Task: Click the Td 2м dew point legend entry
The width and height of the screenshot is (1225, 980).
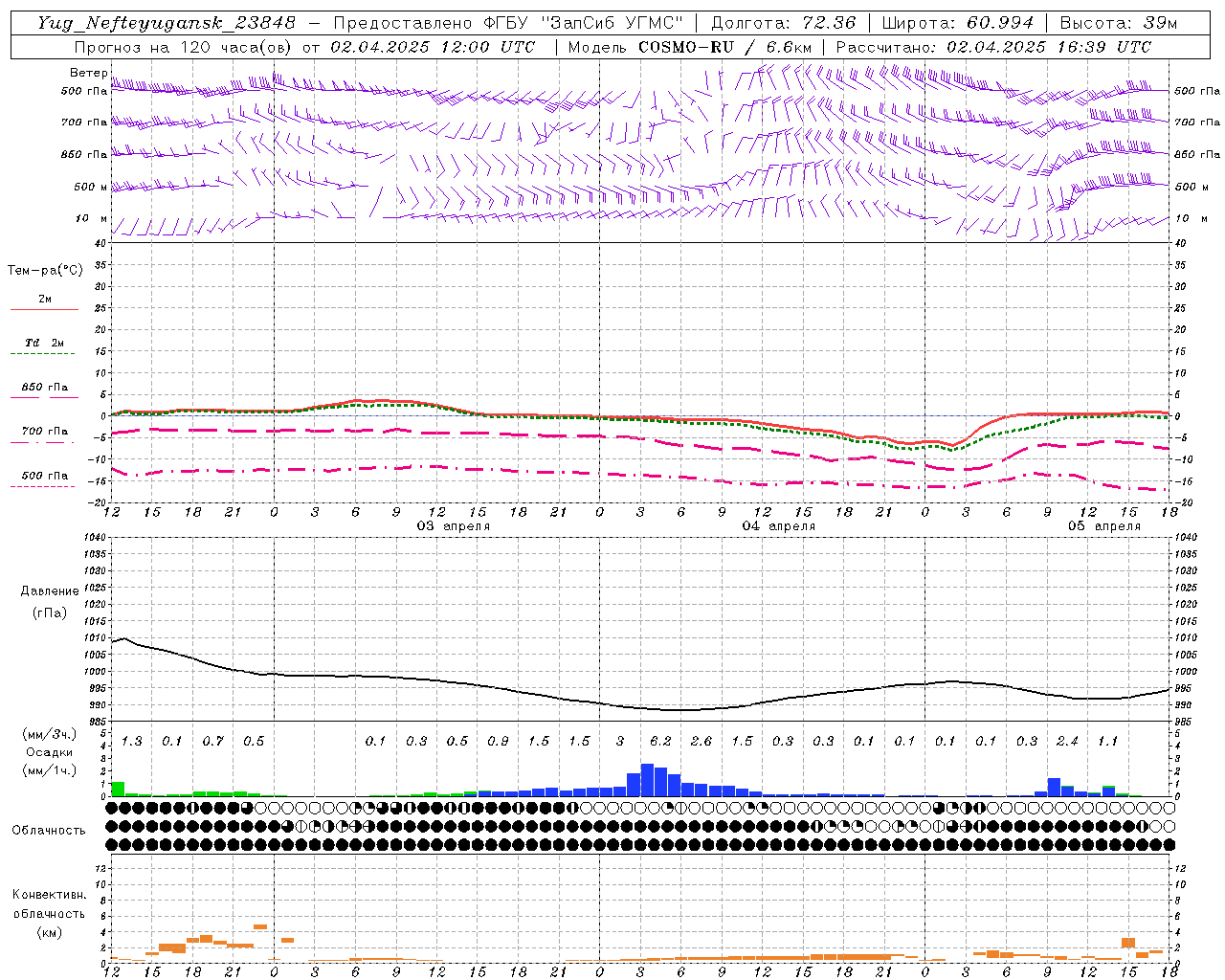Action: click(44, 346)
